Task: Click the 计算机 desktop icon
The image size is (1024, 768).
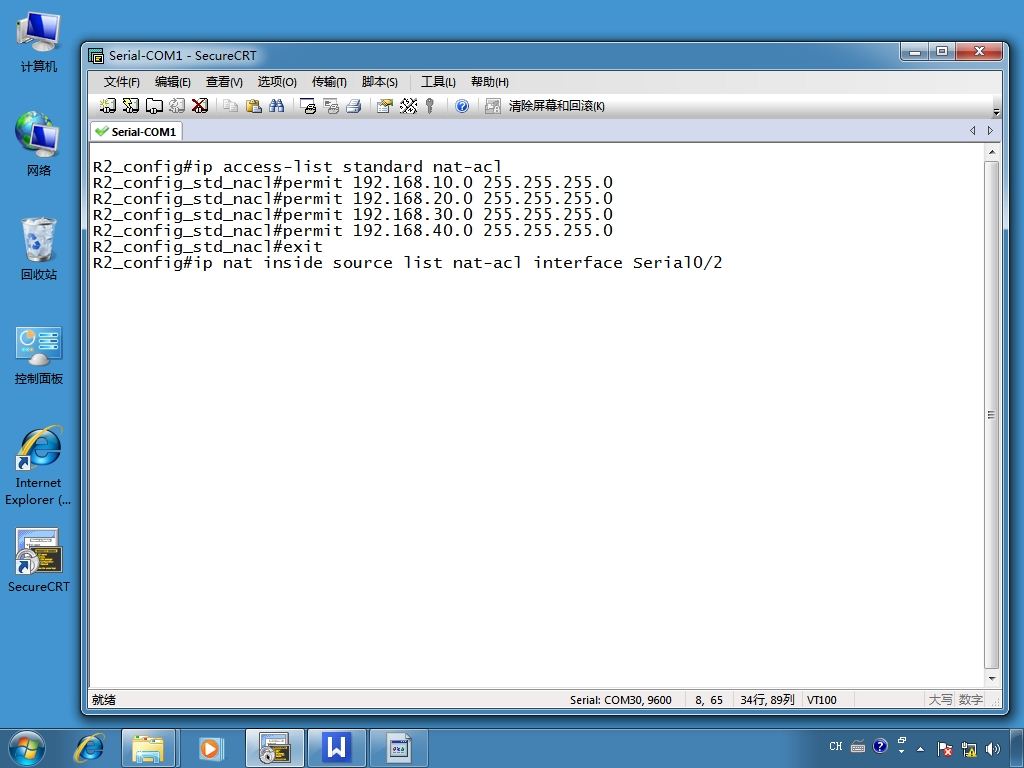Action: point(39,42)
